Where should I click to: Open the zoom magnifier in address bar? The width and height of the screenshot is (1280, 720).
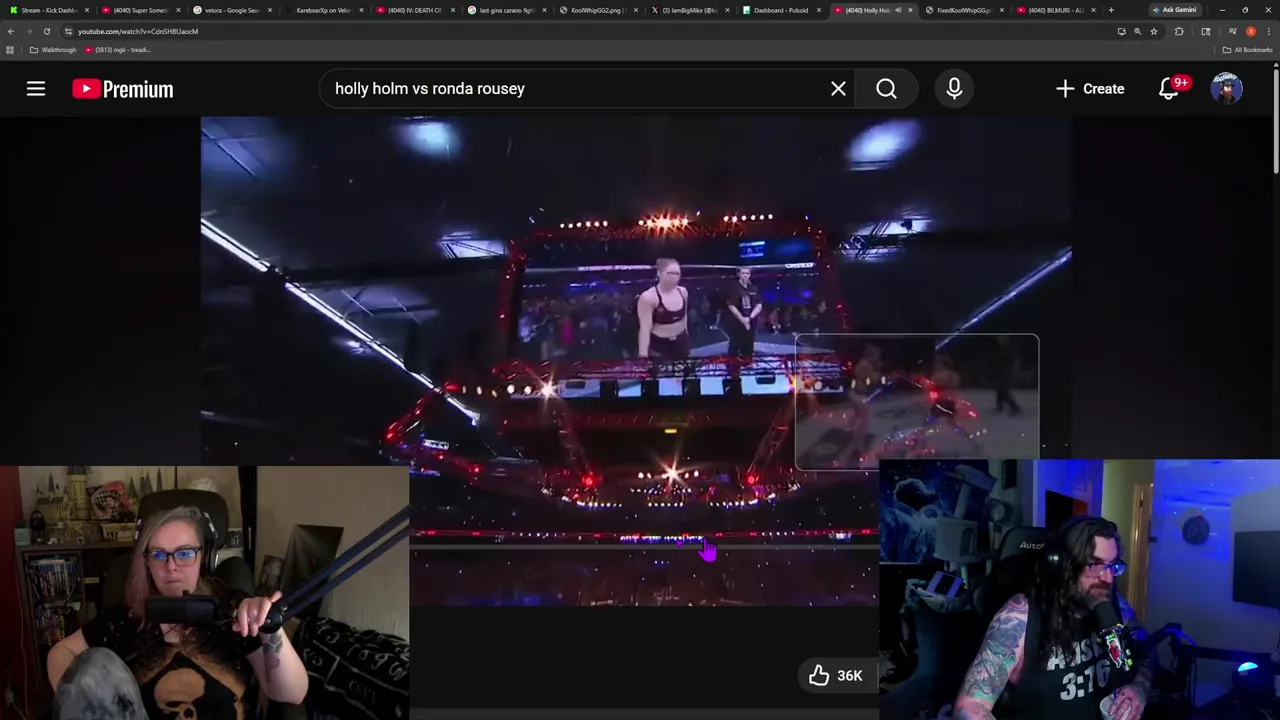point(1137,31)
